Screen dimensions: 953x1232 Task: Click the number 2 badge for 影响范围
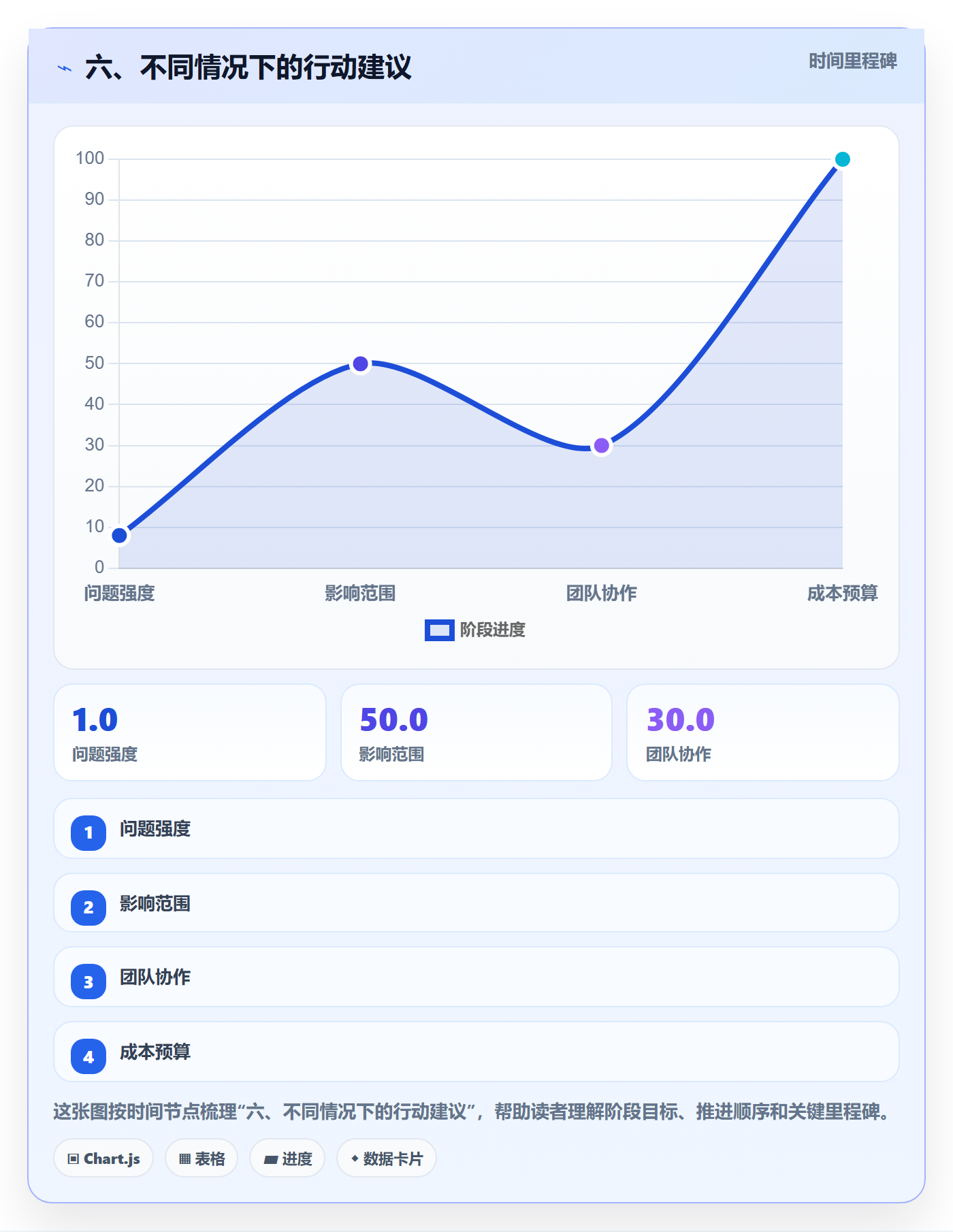(x=88, y=907)
